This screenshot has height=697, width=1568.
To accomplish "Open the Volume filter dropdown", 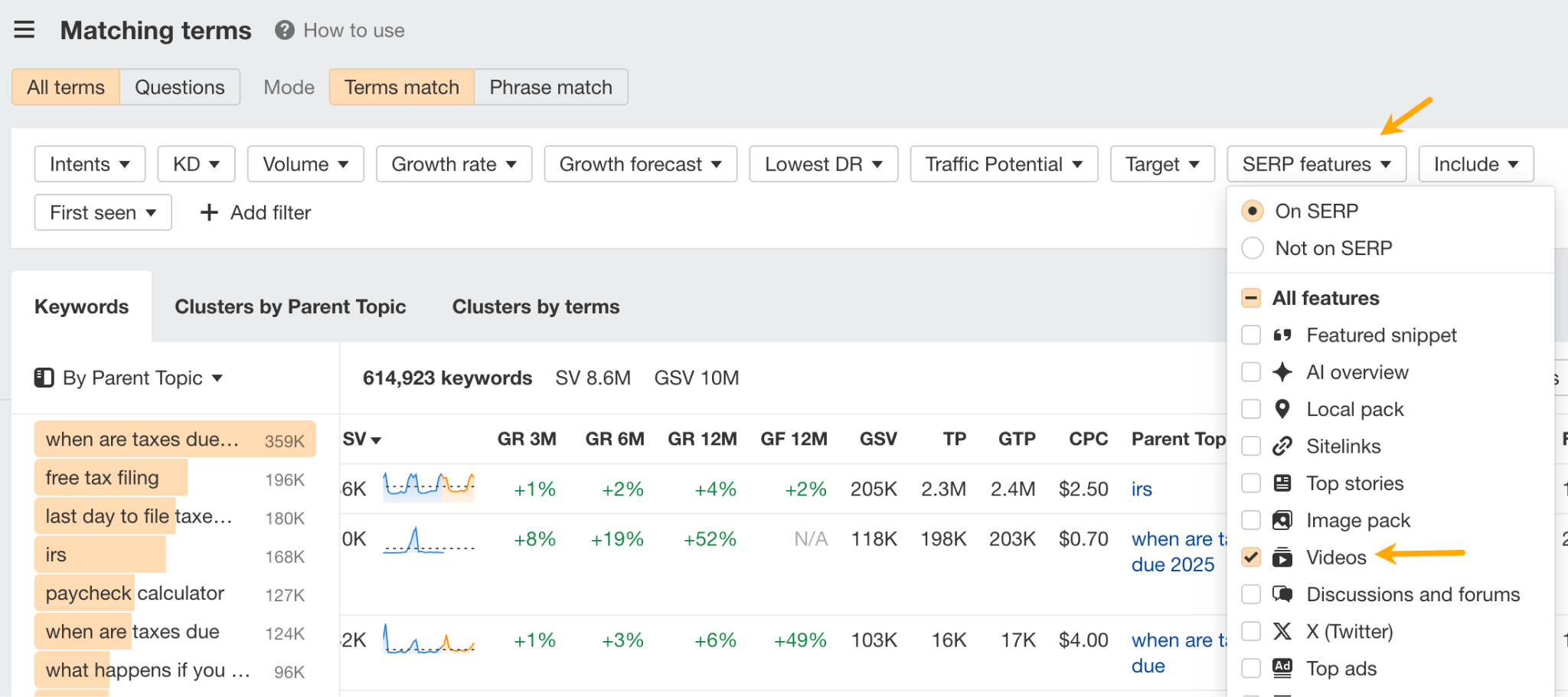I will pyautogui.click(x=305, y=163).
